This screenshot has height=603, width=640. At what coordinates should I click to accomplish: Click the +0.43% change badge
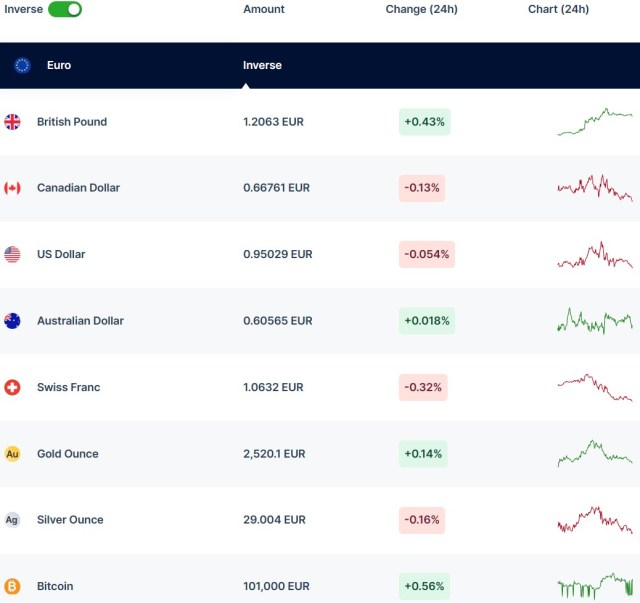(x=425, y=122)
